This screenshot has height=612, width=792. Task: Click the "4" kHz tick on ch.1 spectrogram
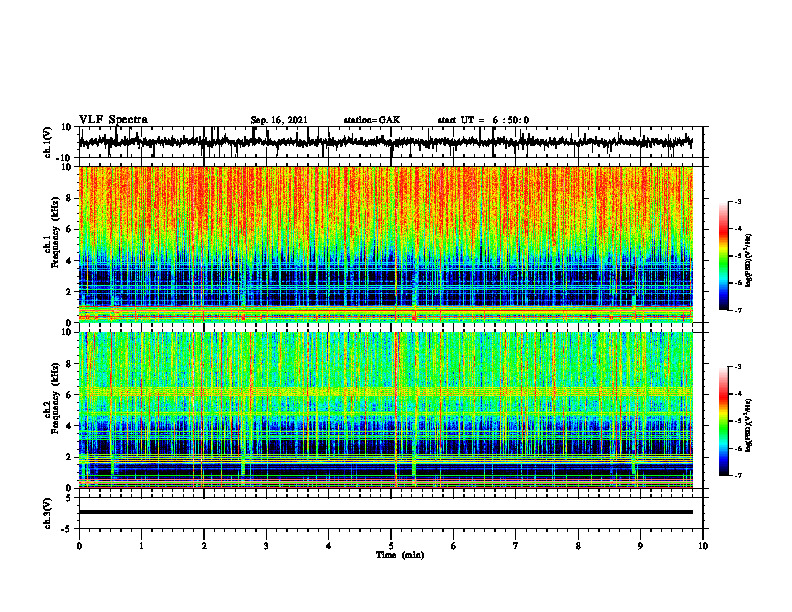70,261
